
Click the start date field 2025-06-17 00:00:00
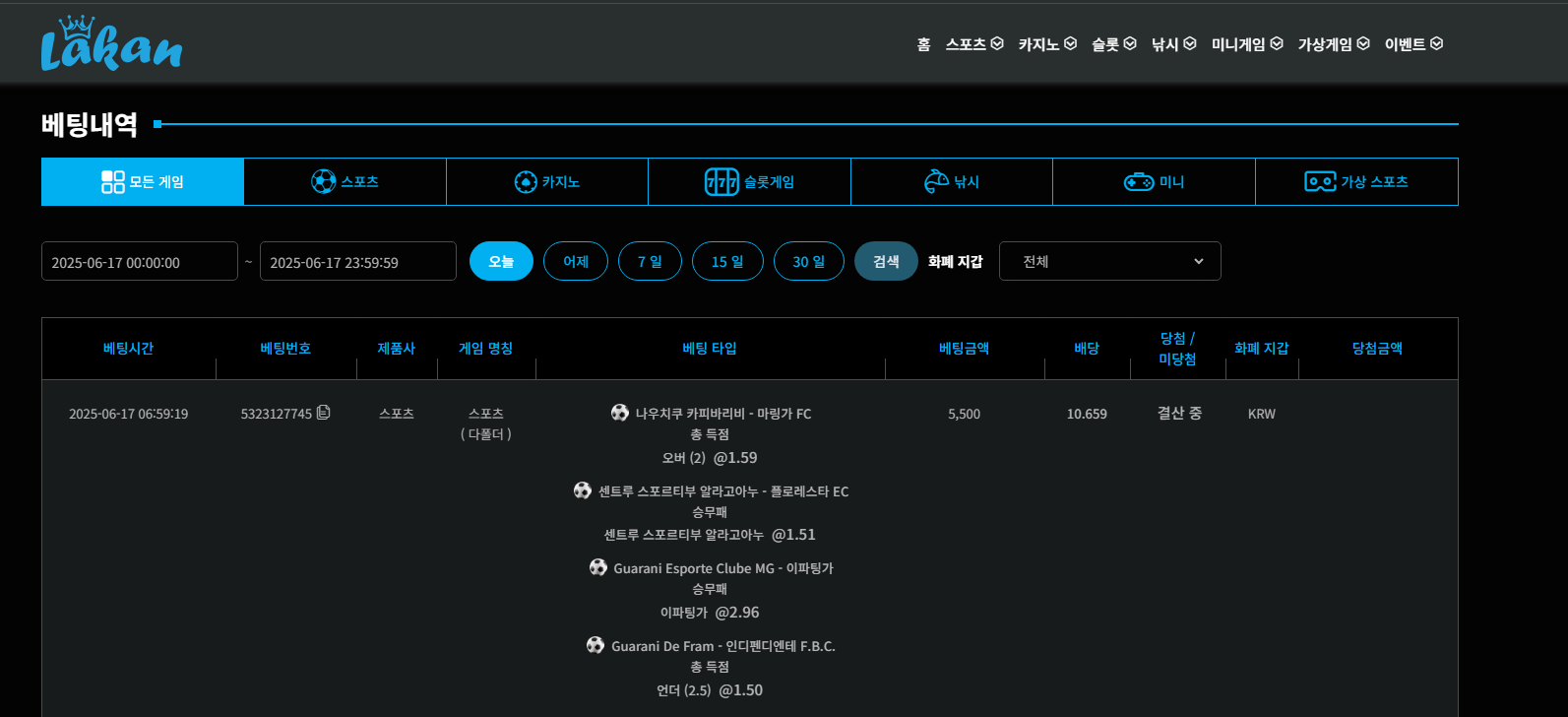(140, 262)
